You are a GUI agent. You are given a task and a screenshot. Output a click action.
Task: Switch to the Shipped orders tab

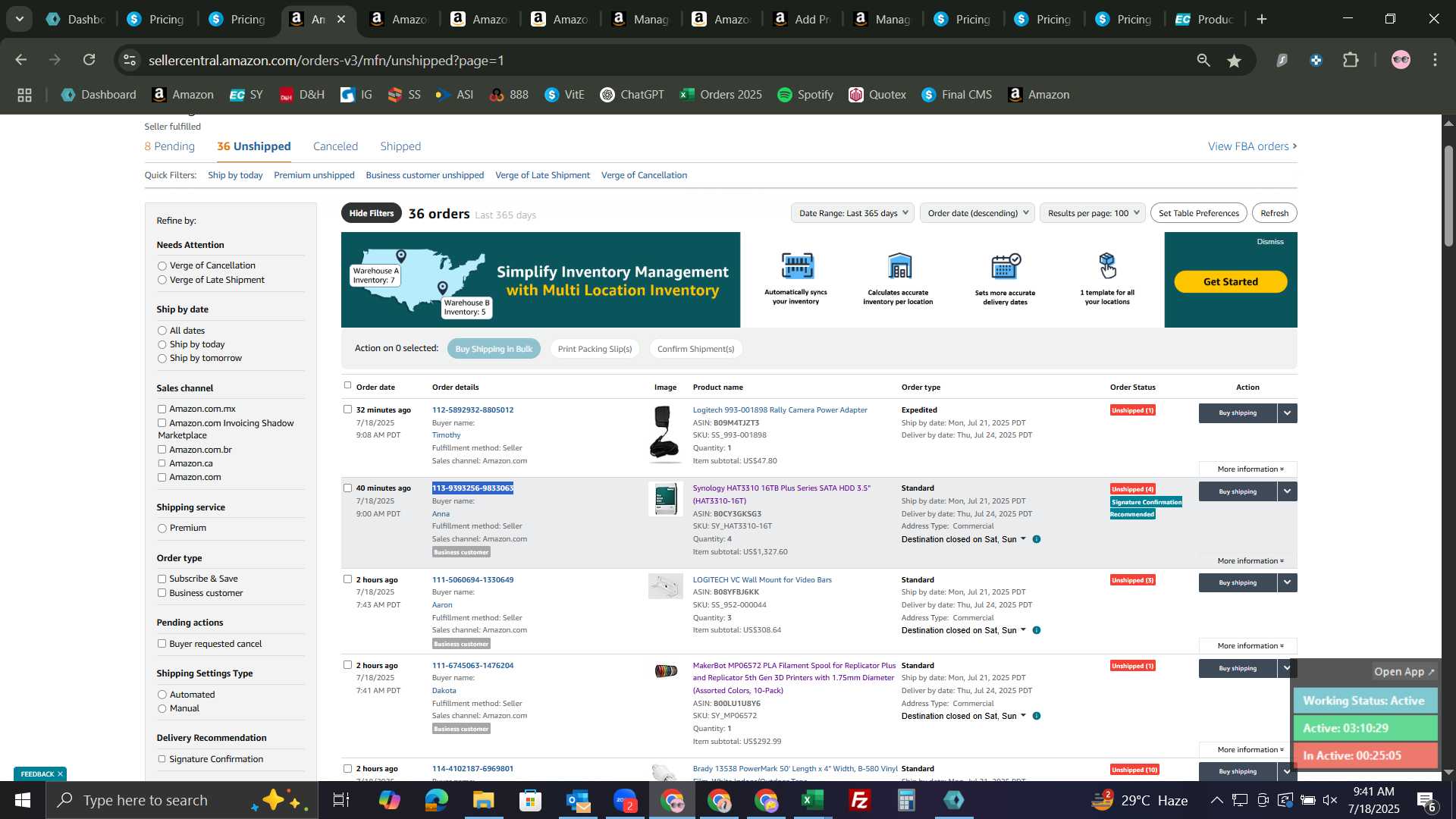point(400,146)
